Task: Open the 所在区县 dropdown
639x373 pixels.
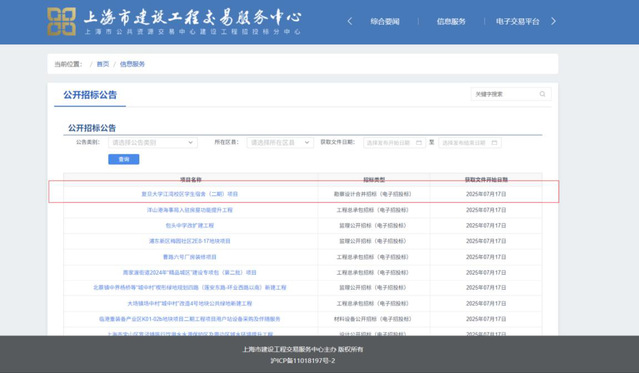Action: point(280,143)
